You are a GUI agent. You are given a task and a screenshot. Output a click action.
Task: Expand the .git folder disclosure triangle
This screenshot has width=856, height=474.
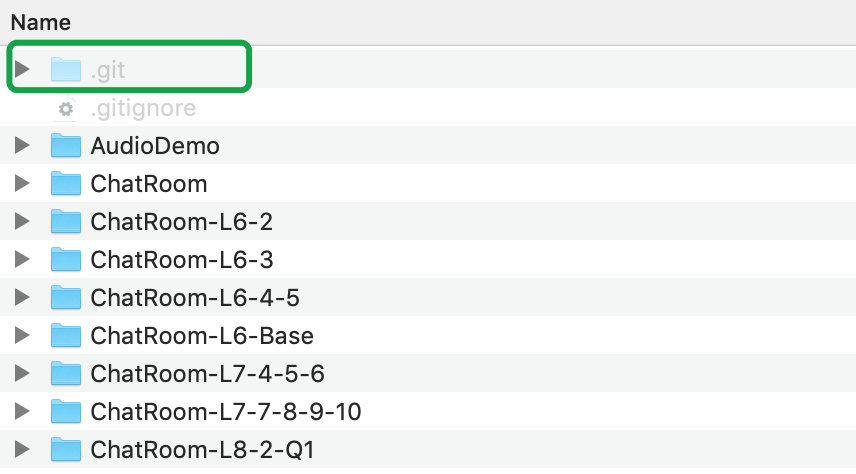coord(22,70)
